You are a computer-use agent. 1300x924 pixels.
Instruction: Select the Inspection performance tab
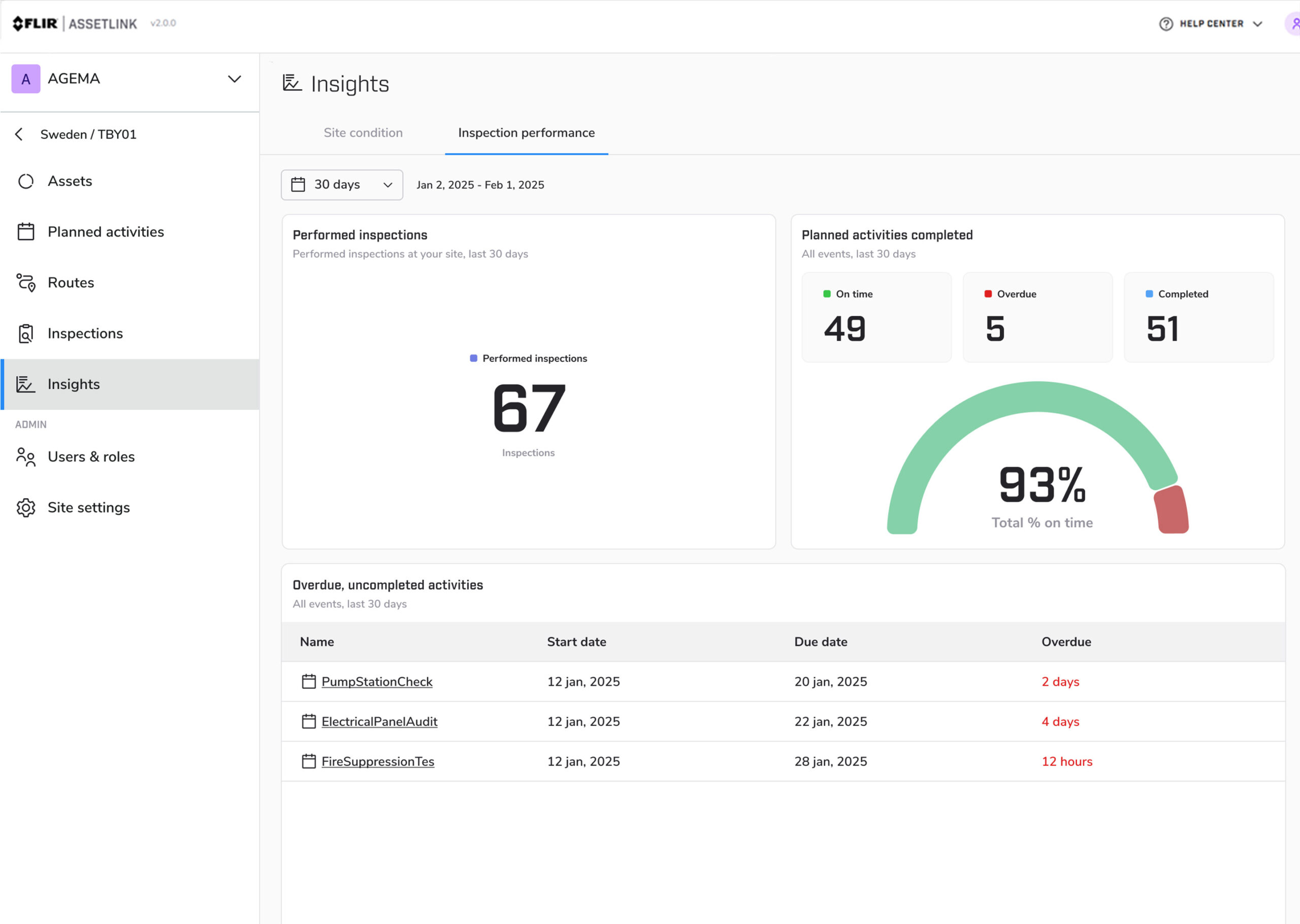[x=526, y=133]
